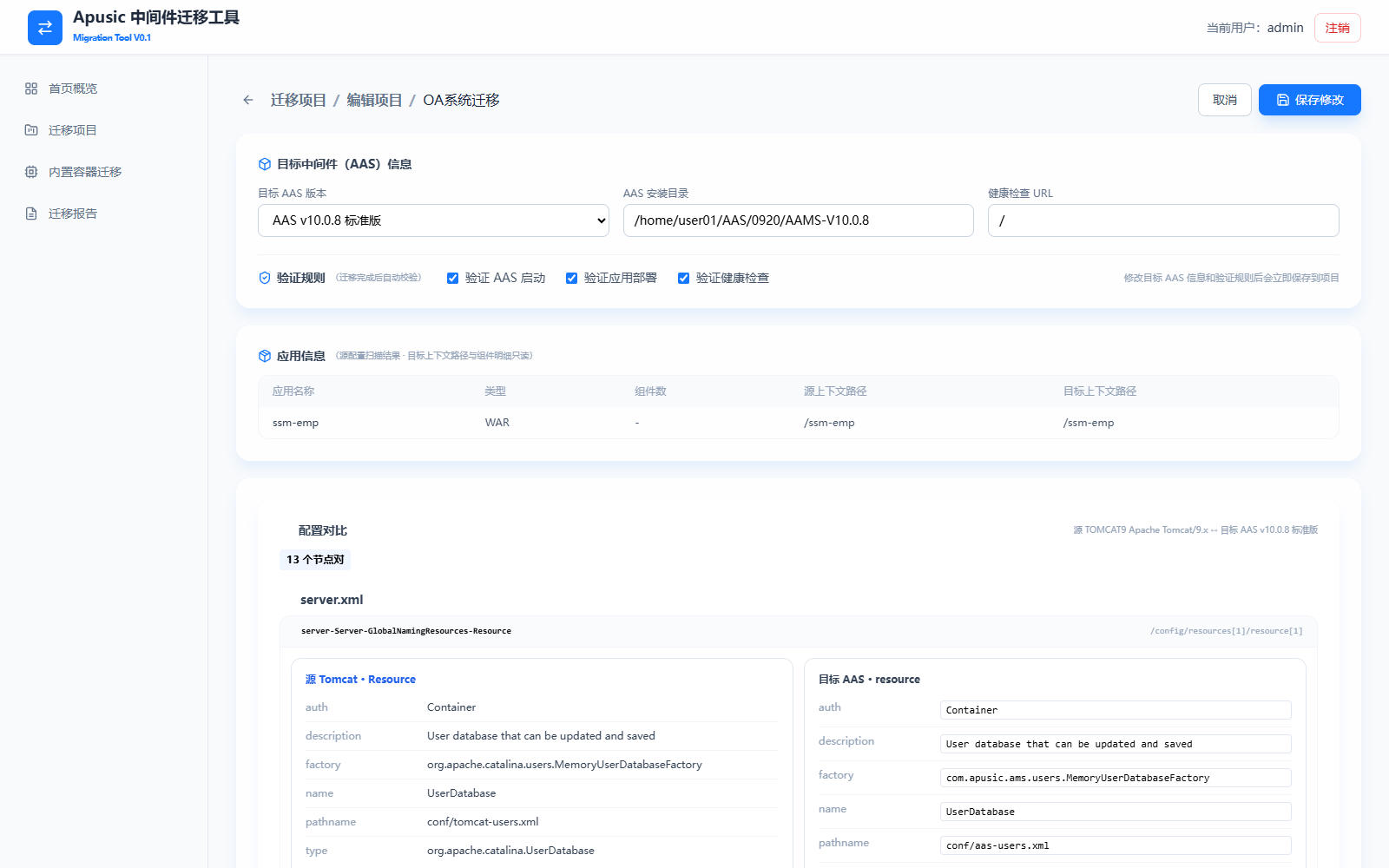Toggle the 验证应用部署 checkbox

(x=571, y=279)
